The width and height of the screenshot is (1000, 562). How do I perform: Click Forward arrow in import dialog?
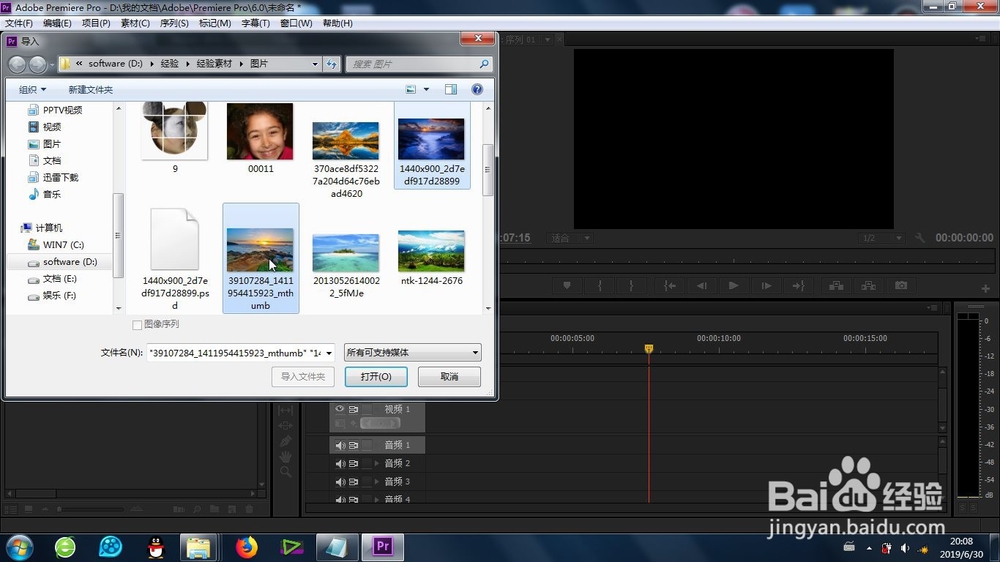pyautogui.click(x=38, y=64)
